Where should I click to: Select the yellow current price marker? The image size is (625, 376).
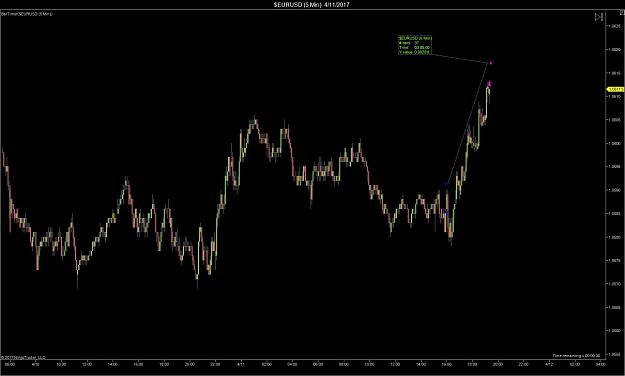click(615, 89)
